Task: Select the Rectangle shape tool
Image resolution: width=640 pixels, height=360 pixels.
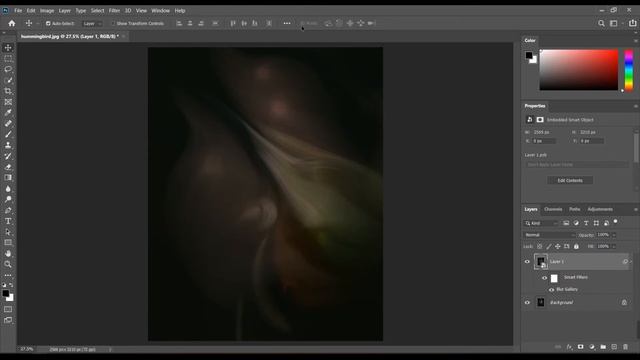Action: click(8, 242)
